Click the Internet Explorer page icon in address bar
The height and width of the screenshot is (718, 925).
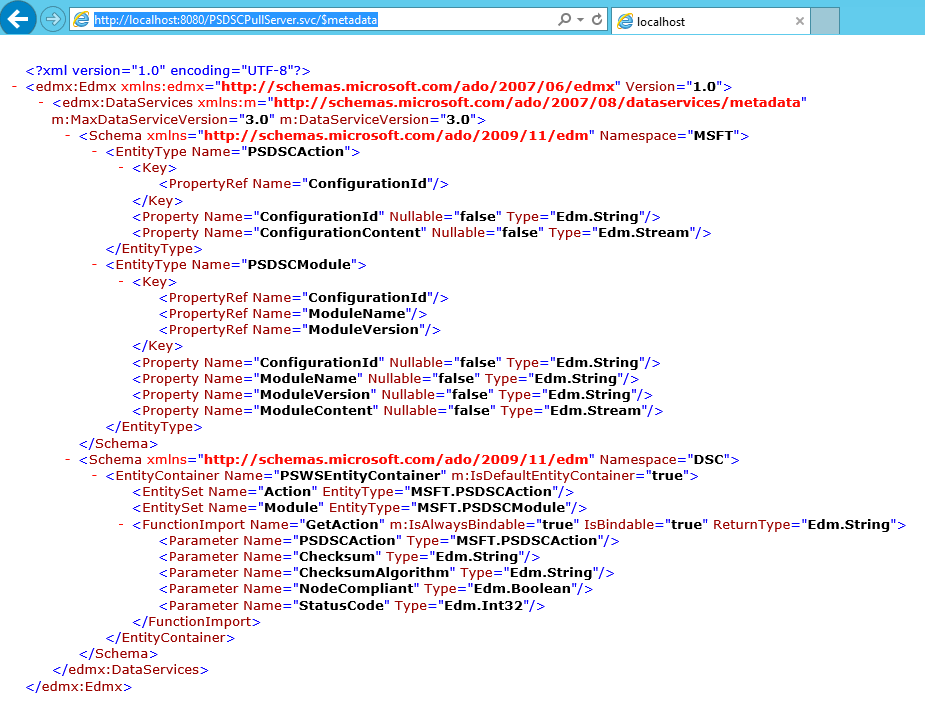(x=81, y=19)
